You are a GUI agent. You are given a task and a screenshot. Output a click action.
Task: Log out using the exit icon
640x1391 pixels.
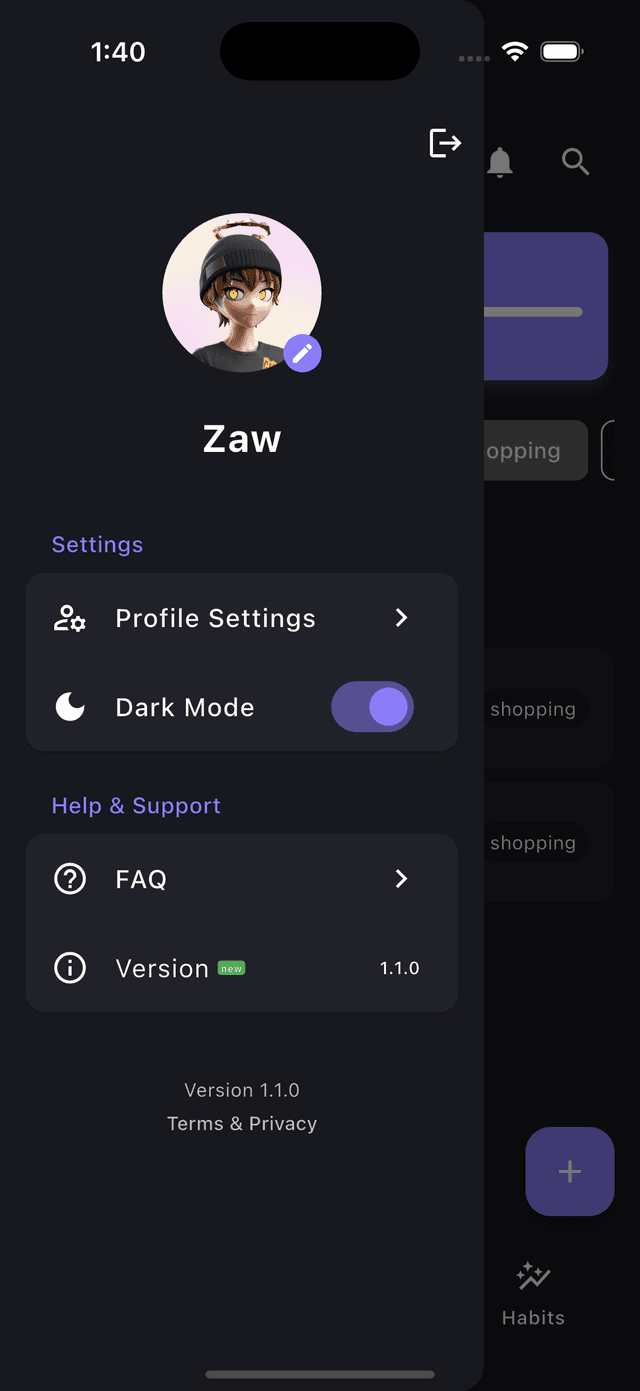pyautogui.click(x=444, y=143)
